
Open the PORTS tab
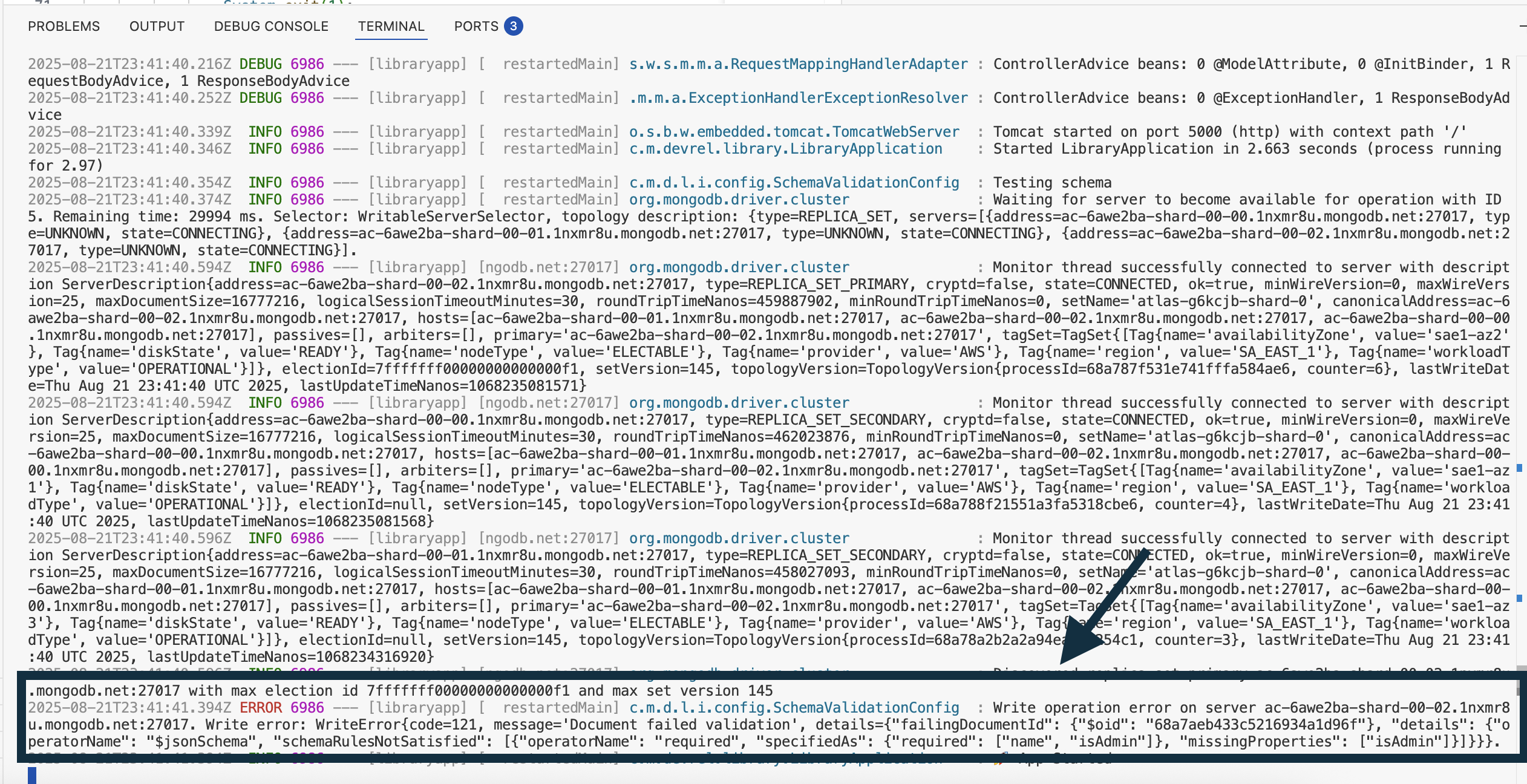point(476,27)
